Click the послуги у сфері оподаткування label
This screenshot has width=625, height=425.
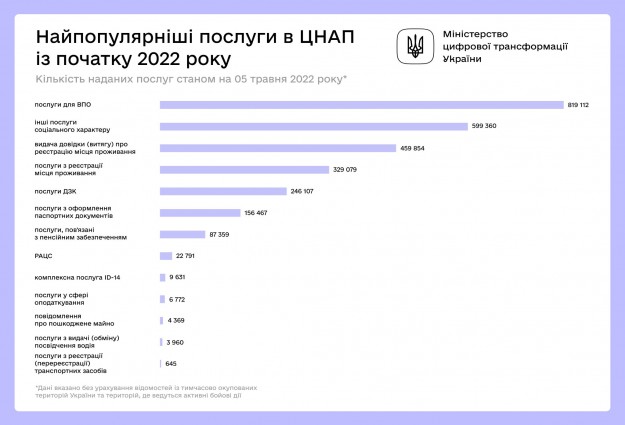coord(65,299)
